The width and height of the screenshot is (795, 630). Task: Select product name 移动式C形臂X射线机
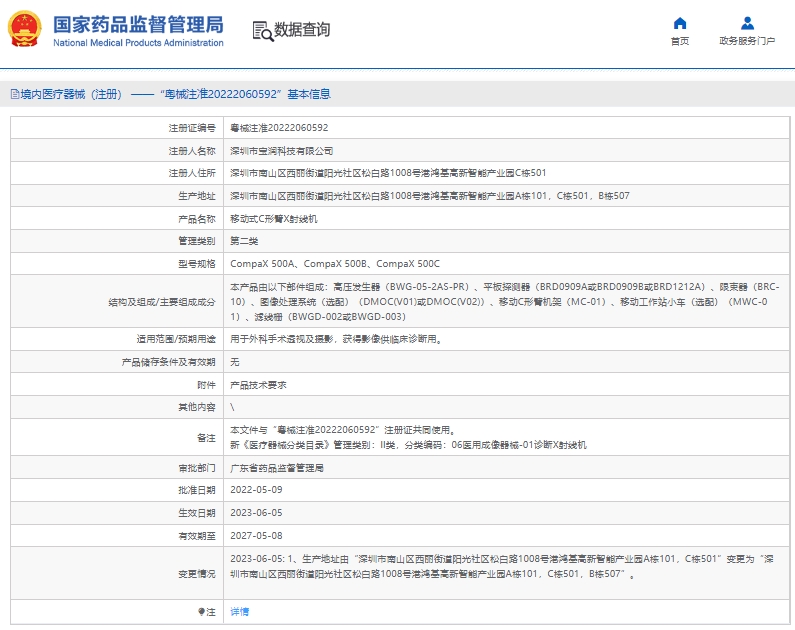point(274,218)
